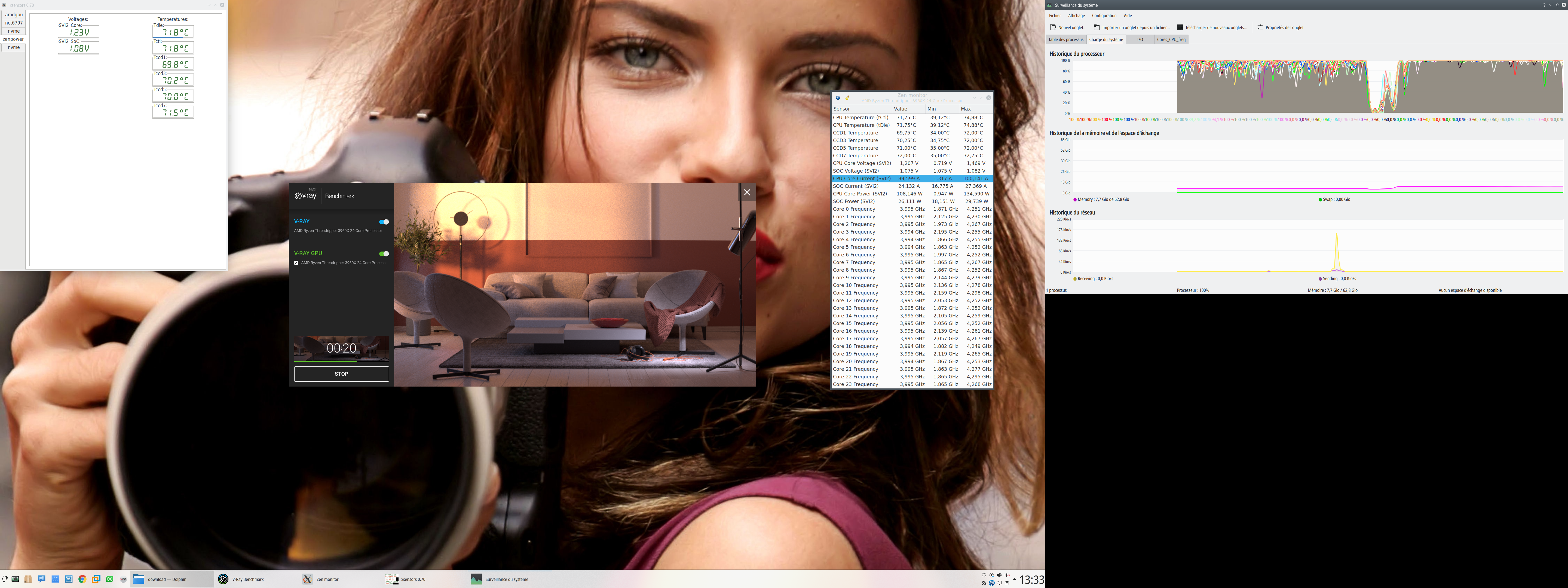Screen dimensions: 1568x588
Task: Click the benchmark timer showing 00:20
Action: (341, 348)
